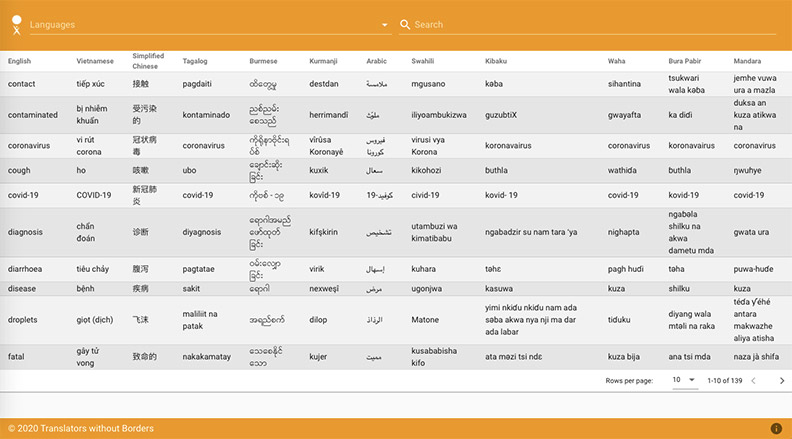Viewport: 792px width, 439px height.
Task: Select the Tagalog column header
Action: tap(195, 61)
